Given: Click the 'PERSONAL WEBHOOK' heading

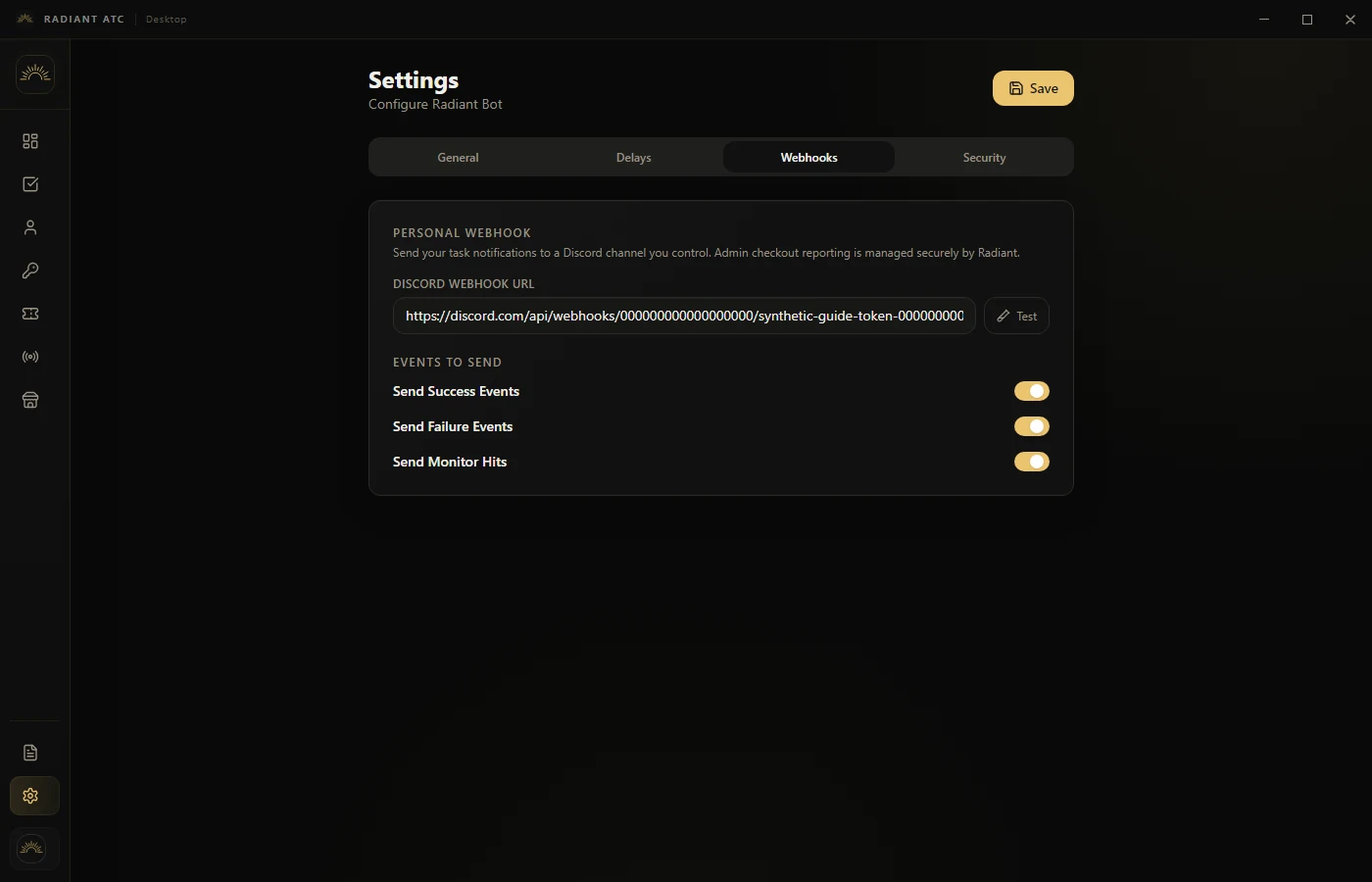Looking at the screenshot, I should (462, 233).
